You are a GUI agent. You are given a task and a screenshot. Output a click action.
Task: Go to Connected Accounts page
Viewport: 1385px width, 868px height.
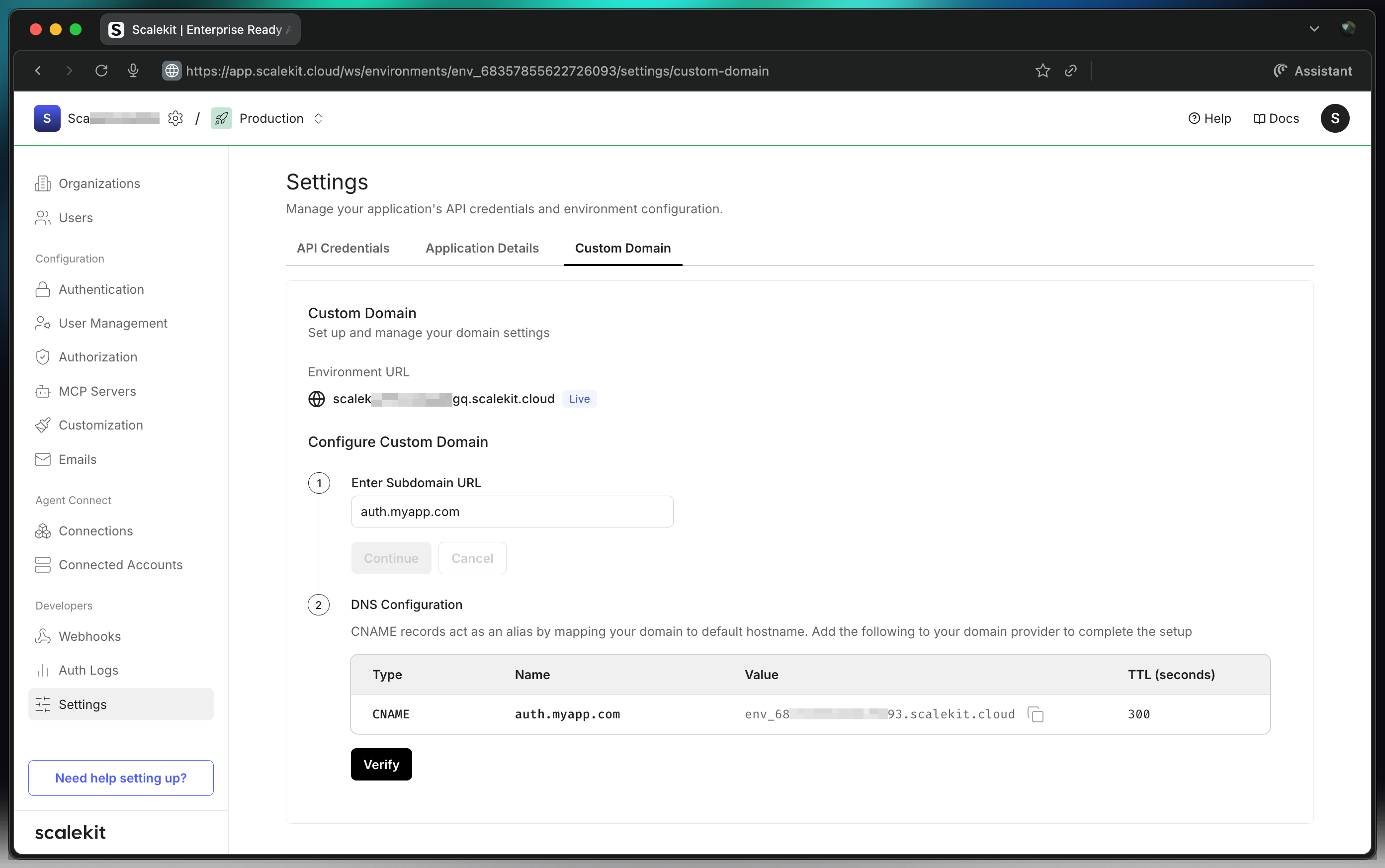click(x=120, y=565)
